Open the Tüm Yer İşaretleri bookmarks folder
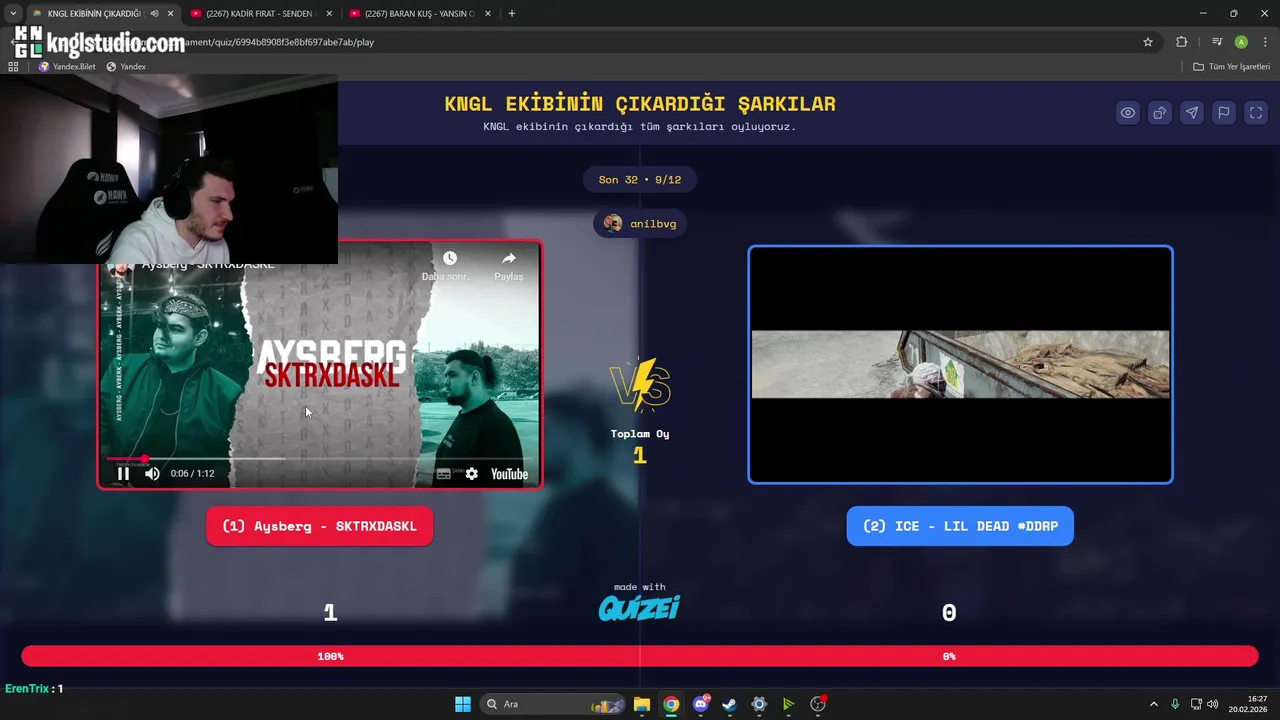This screenshot has height=720, width=1280. click(1232, 67)
